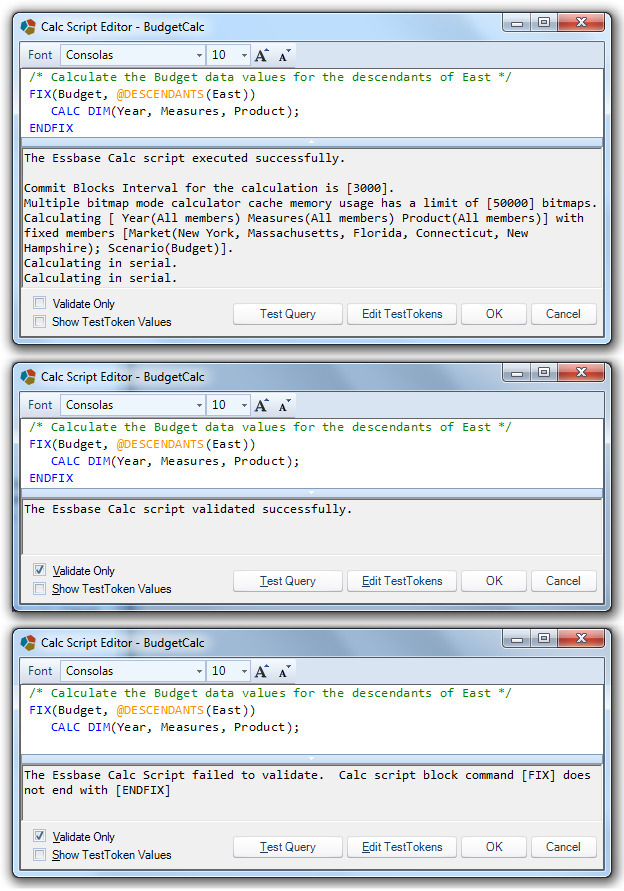Open Consolas font dropdown in top window
Screen dimensions: 624x891
click(199, 55)
